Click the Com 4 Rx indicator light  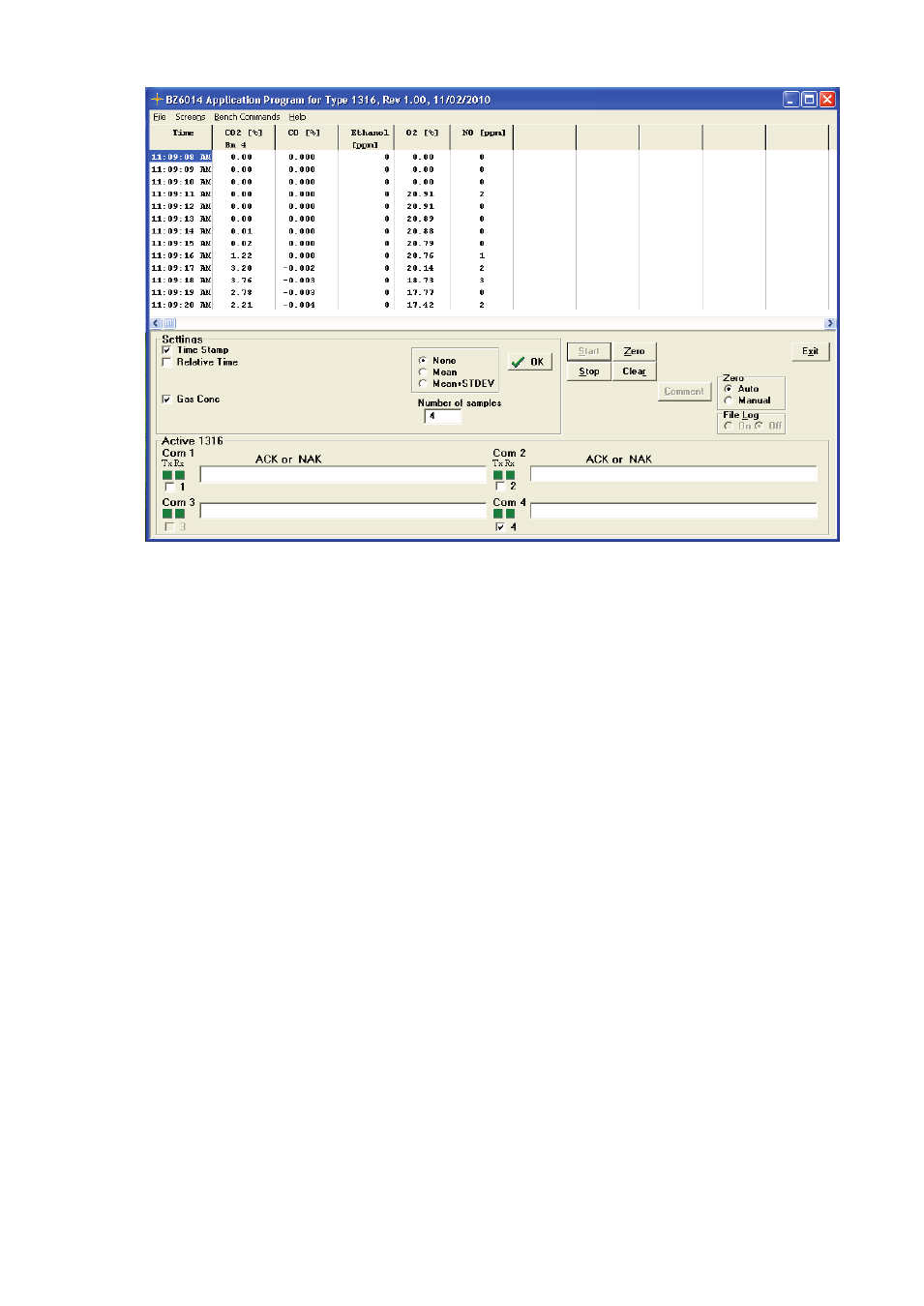coord(511,514)
